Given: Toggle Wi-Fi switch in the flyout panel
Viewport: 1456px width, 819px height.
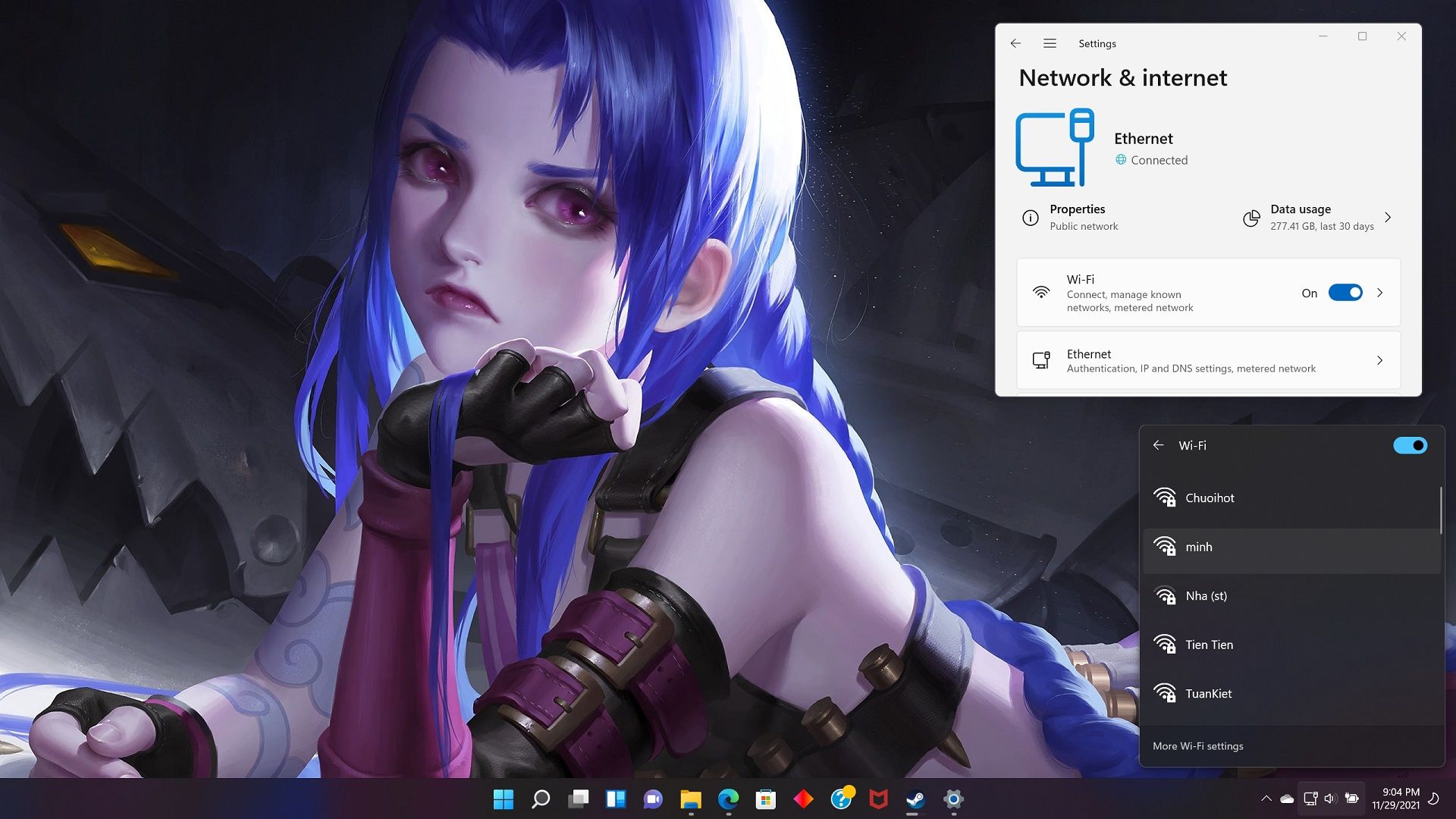Looking at the screenshot, I should click(x=1410, y=445).
